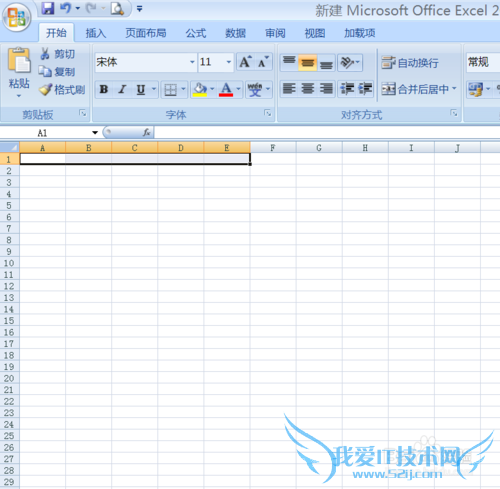Image resolution: width=500 pixels, height=489 pixels.
Task: Decrease the cell indent
Action: (347, 89)
